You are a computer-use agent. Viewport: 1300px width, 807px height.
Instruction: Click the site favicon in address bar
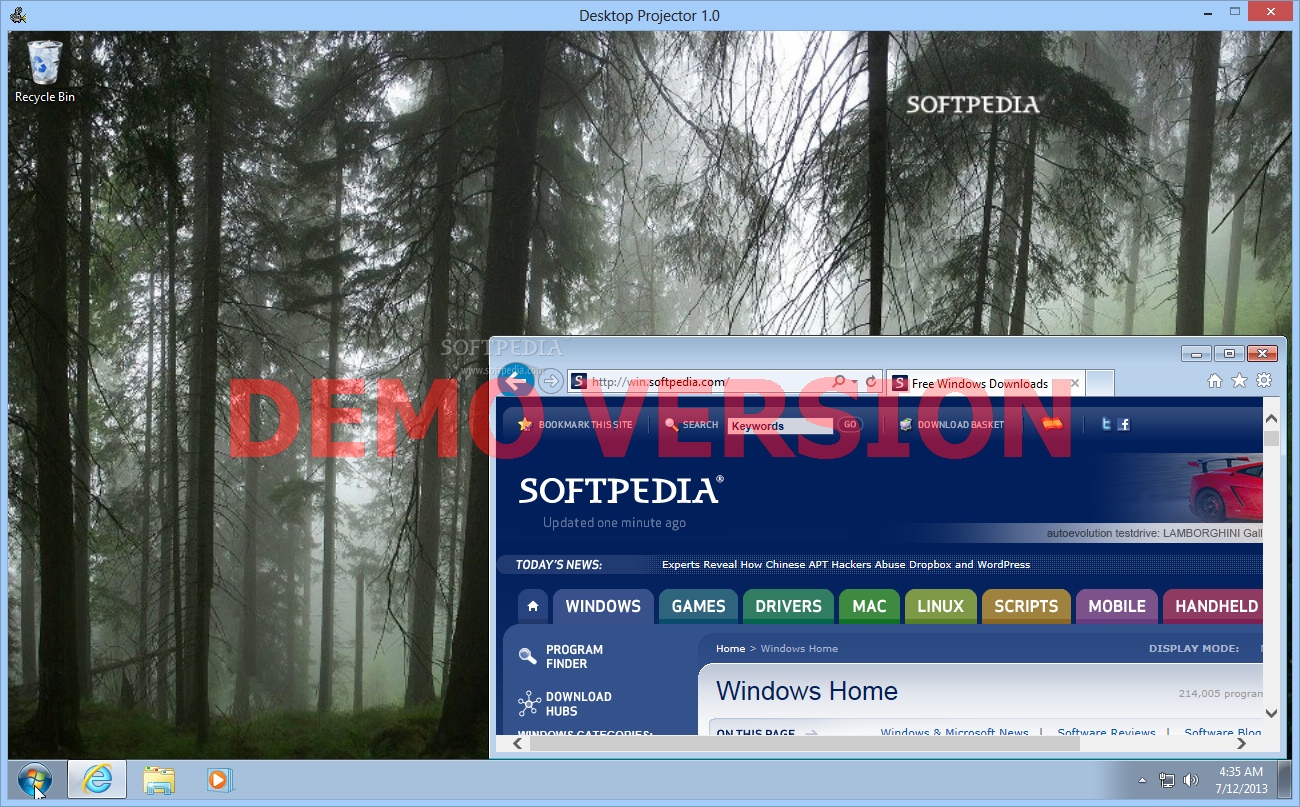(x=578, y=382)
